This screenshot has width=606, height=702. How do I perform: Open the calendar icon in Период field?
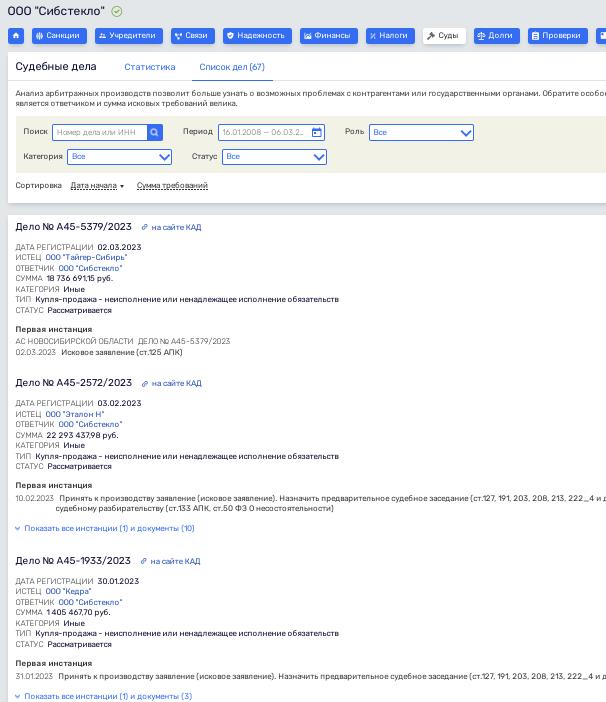tap(317, 132)
